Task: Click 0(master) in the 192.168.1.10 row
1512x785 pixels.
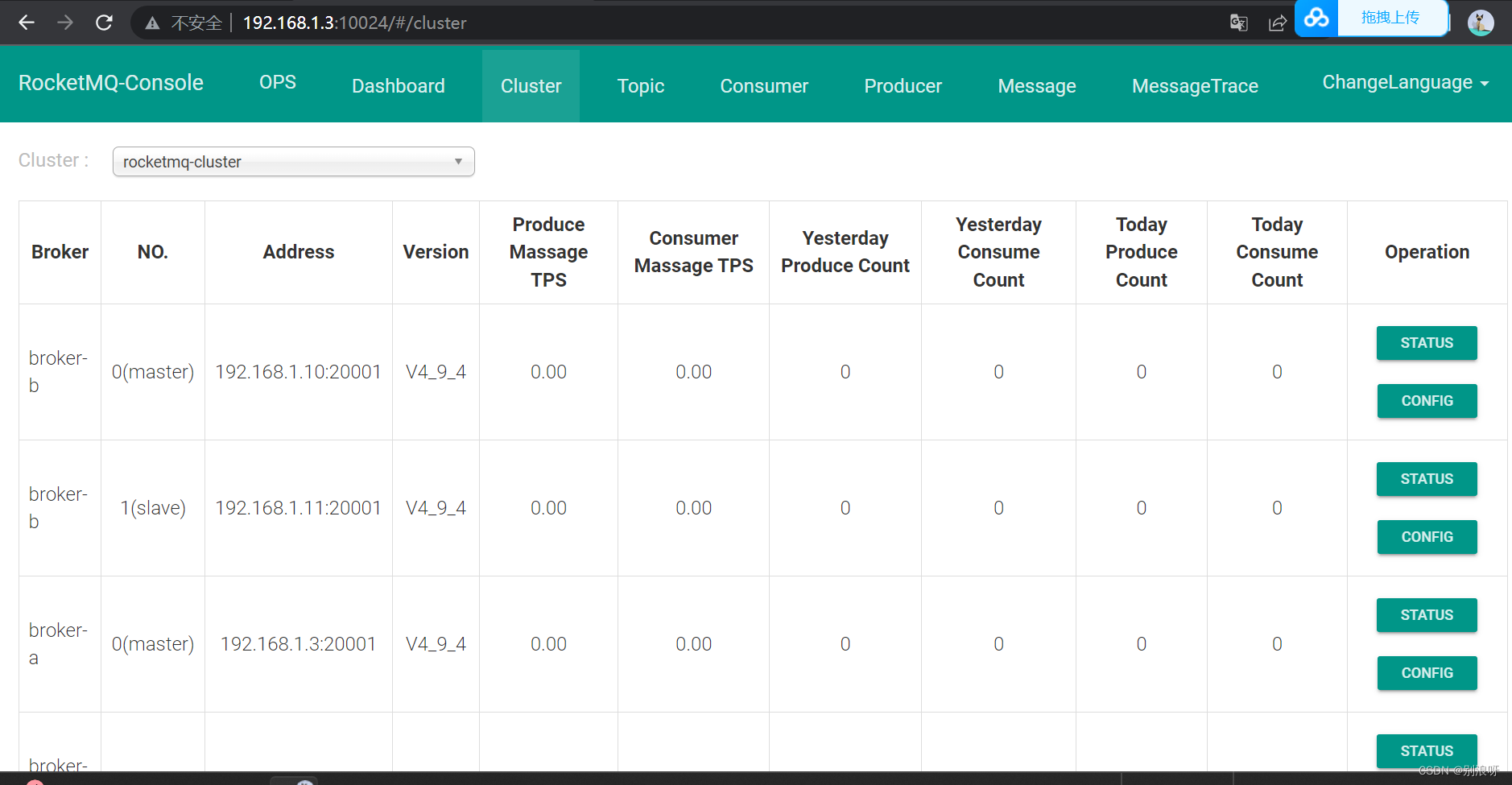Action: coord(153,372)
